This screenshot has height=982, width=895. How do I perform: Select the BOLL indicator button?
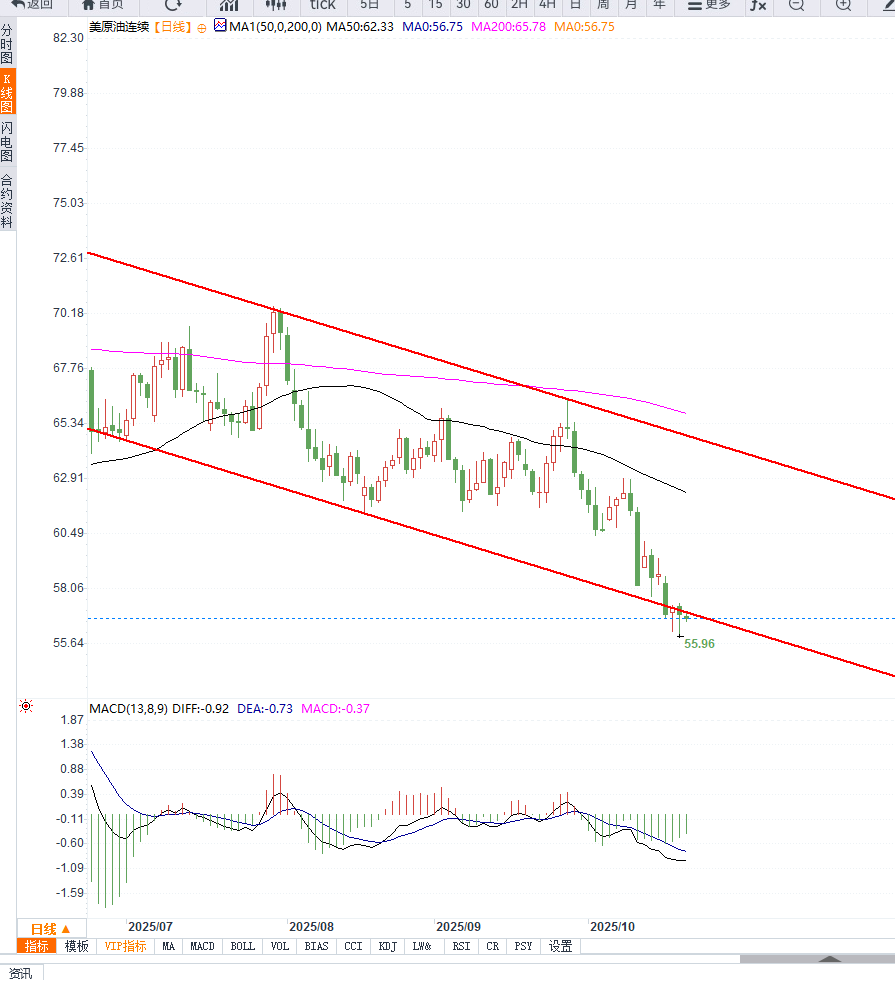coord(242,946)
